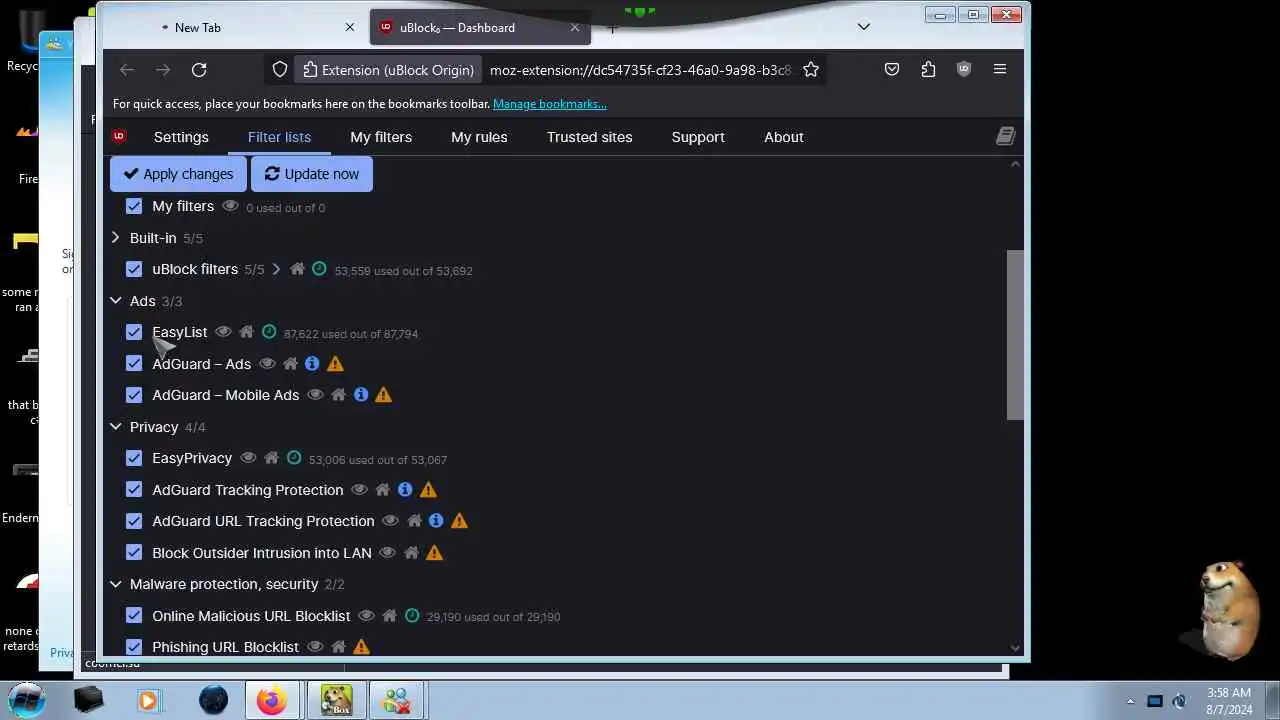Click the Apply changes button
This screenshot has width=1280, height=720.
pos(178,174)
